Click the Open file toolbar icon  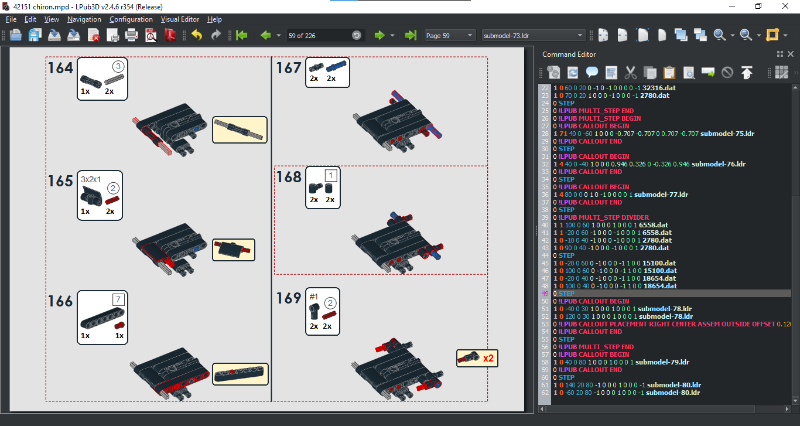[17, 36]
